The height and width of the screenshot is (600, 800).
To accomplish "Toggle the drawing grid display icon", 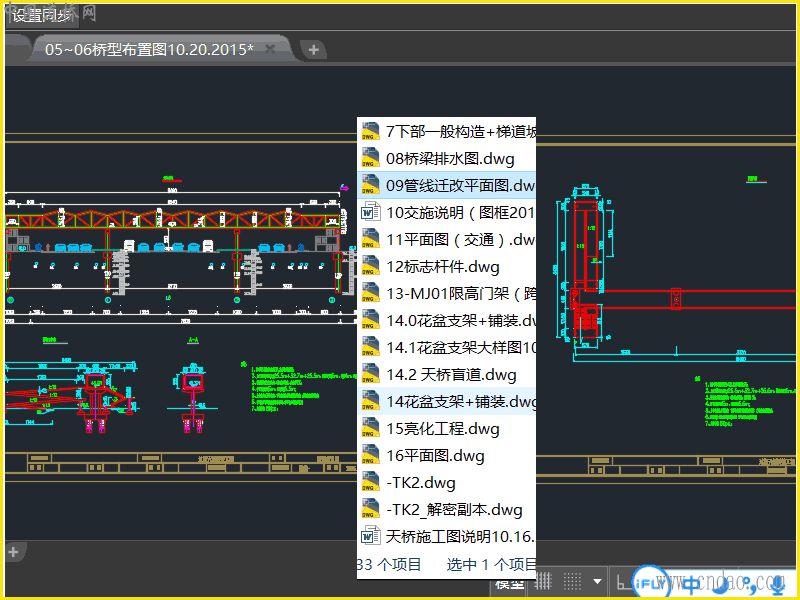I will click(x=544, y=581).
